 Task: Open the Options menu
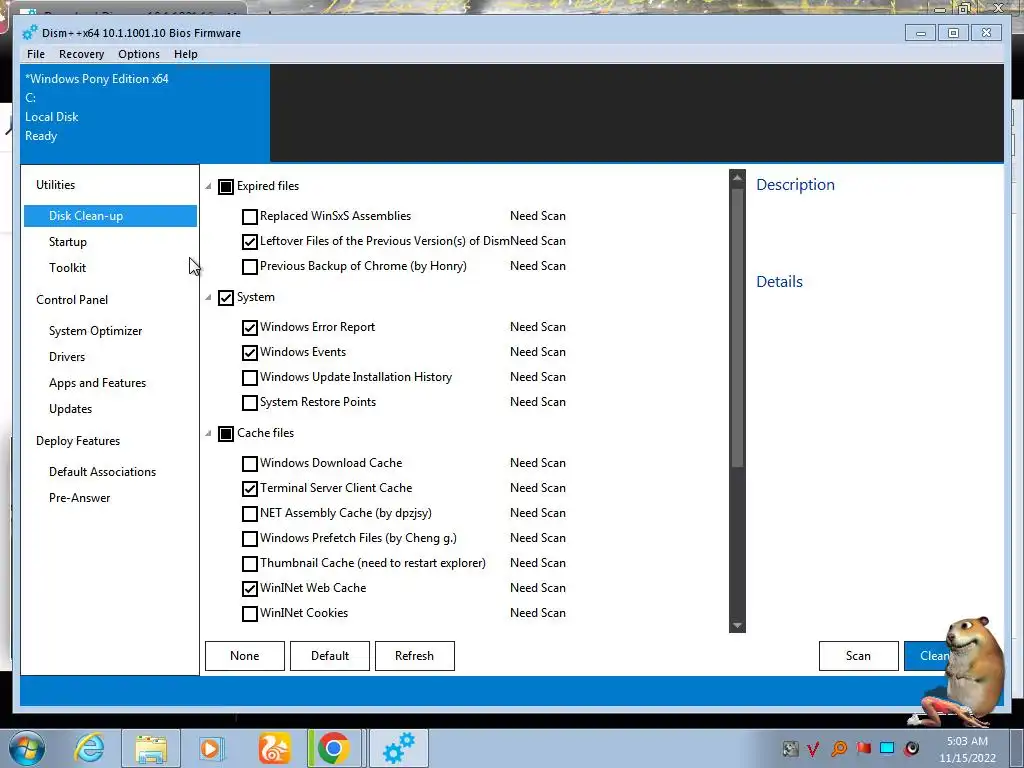[x=139, y=54]
